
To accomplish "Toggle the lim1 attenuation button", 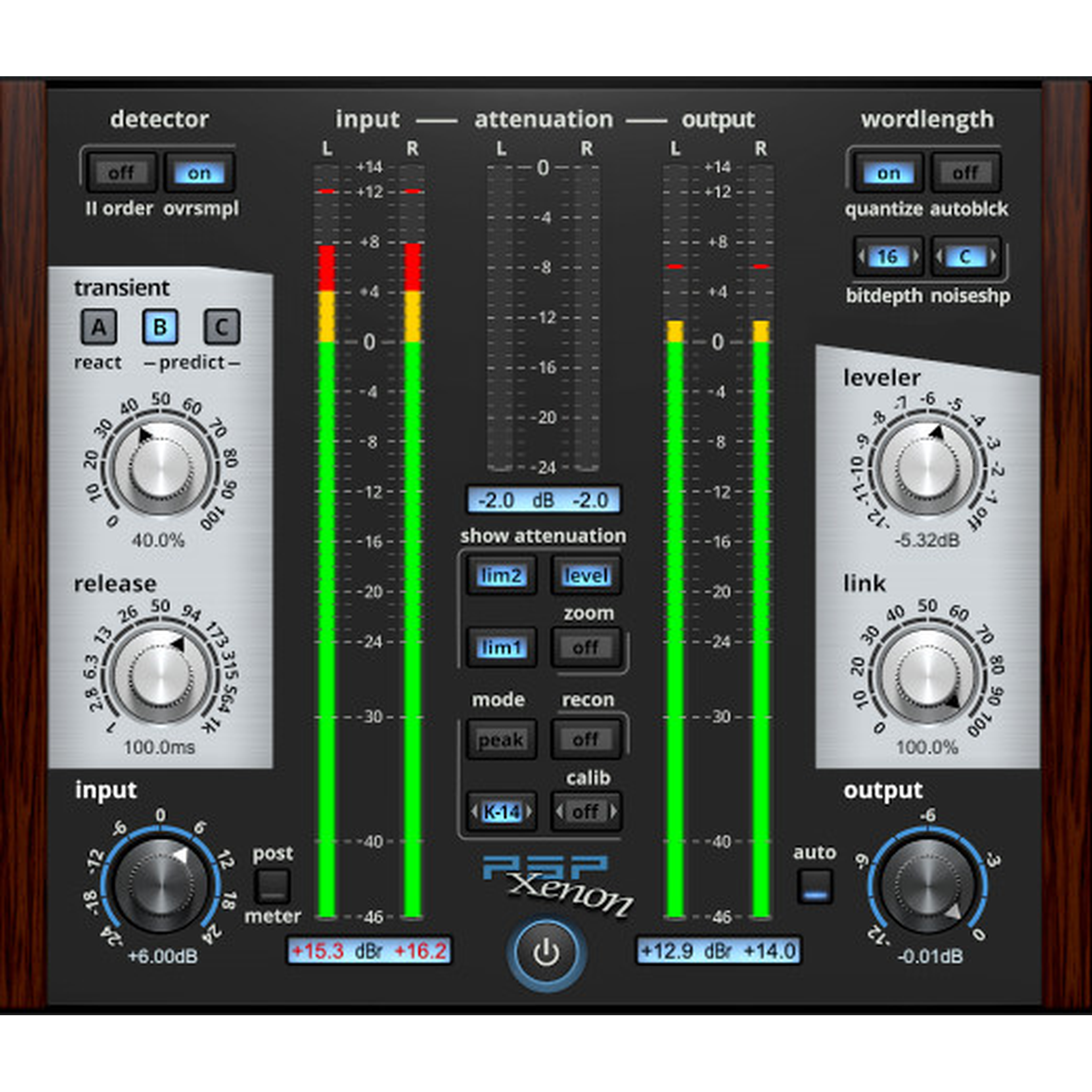I will point(501,647).
